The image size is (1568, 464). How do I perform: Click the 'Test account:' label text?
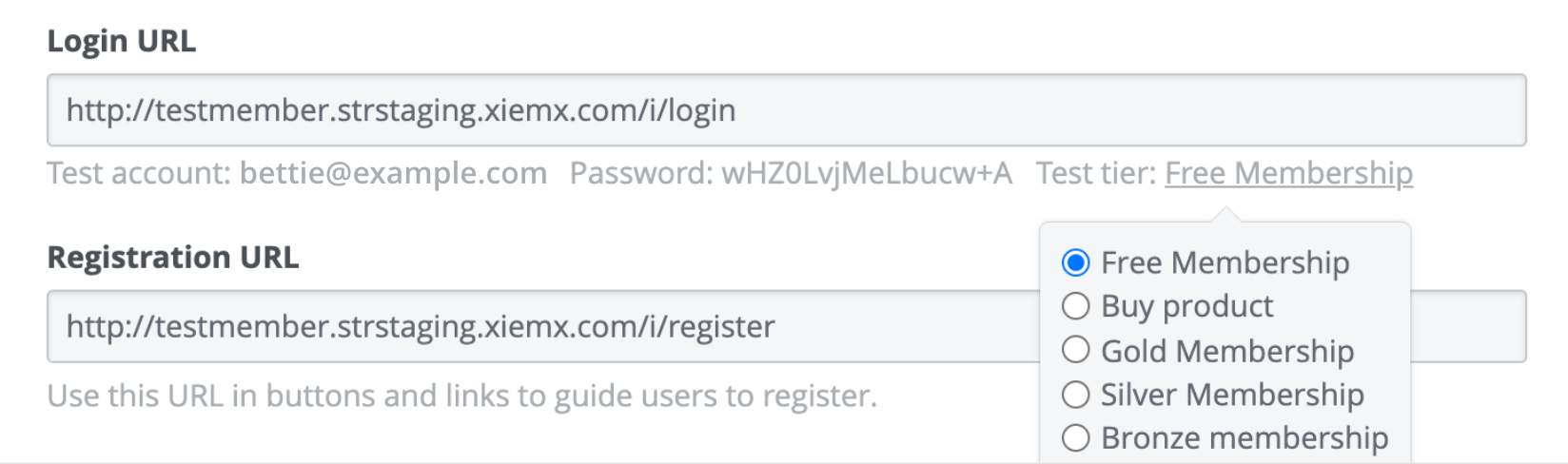point(139,173)
